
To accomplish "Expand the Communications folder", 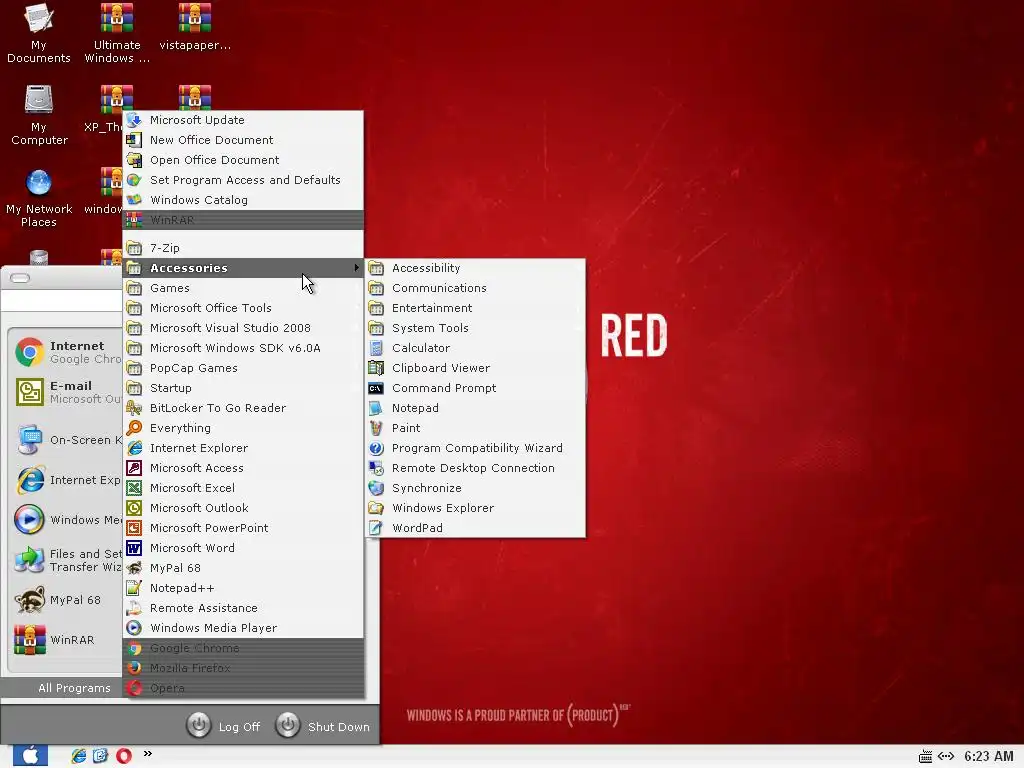I will tap(475, 288).
